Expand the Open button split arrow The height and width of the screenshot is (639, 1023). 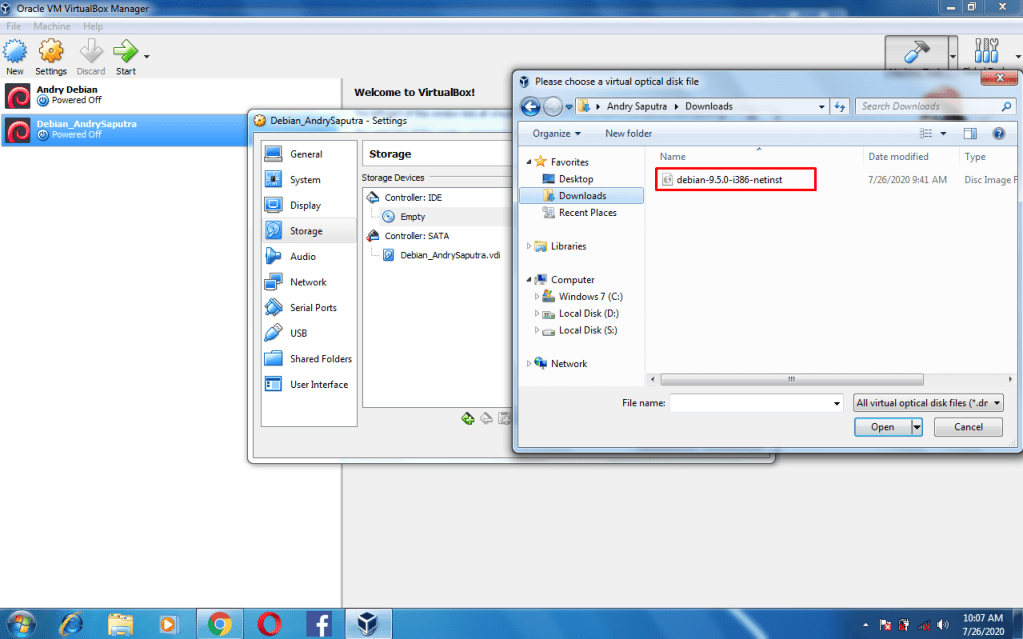click(x=917, y=427)
